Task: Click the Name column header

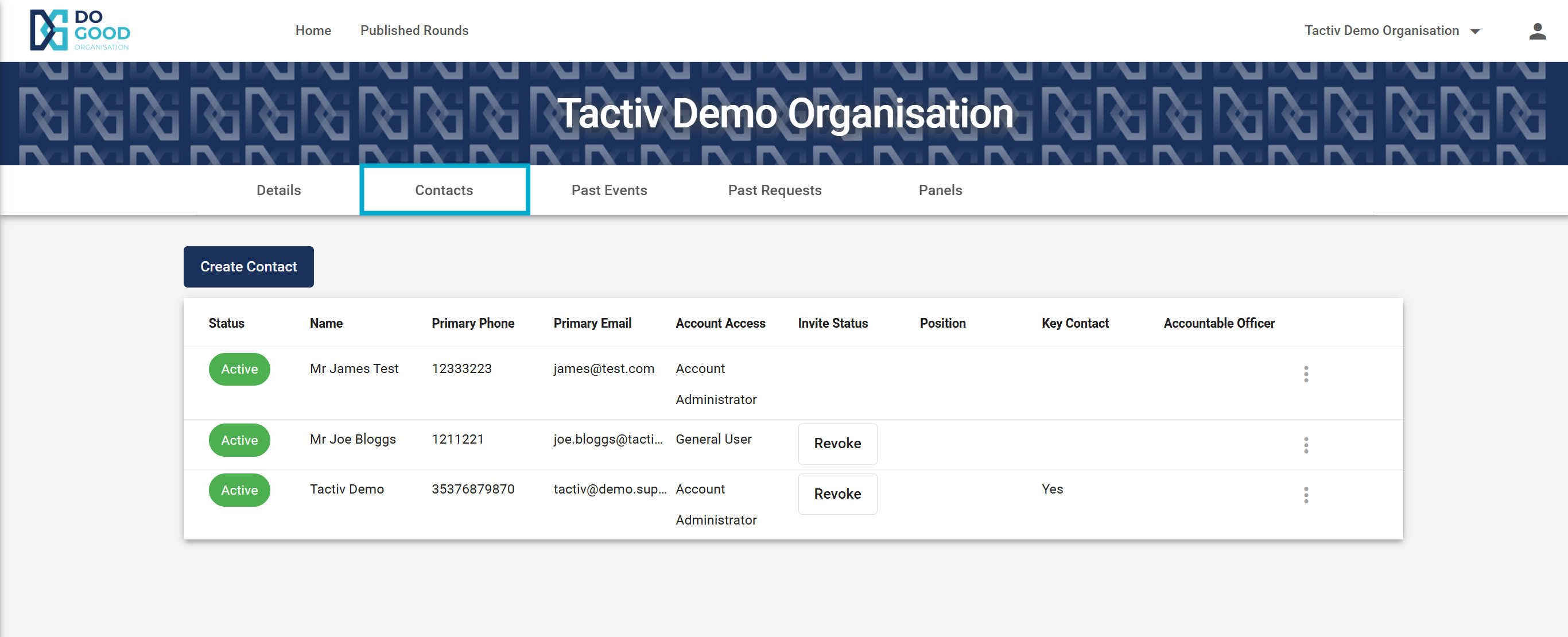Action: click(325, 323)
